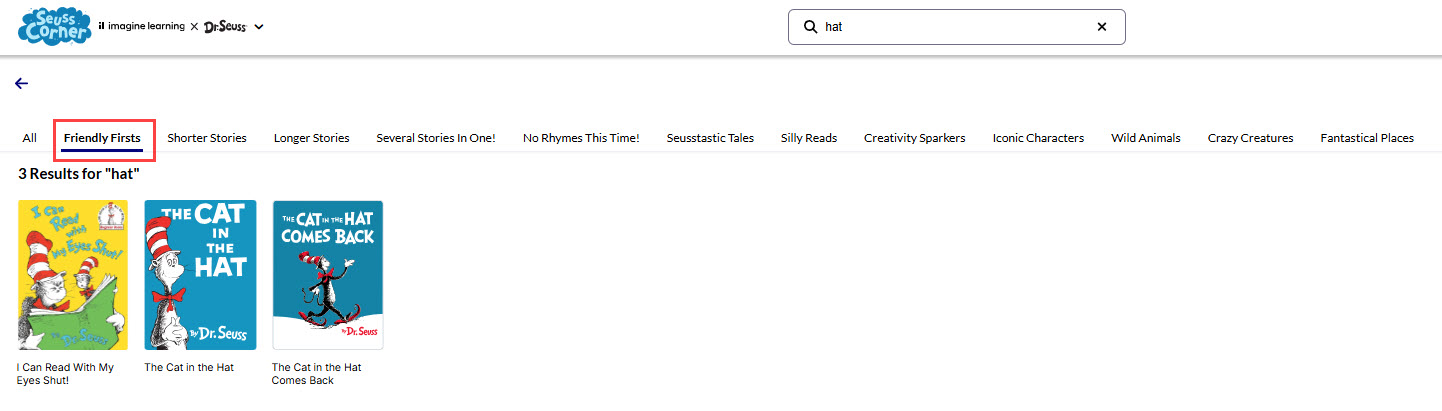Open the Wild Animals tab
Screen dimensions: 1442x411
coord(1146,138)
